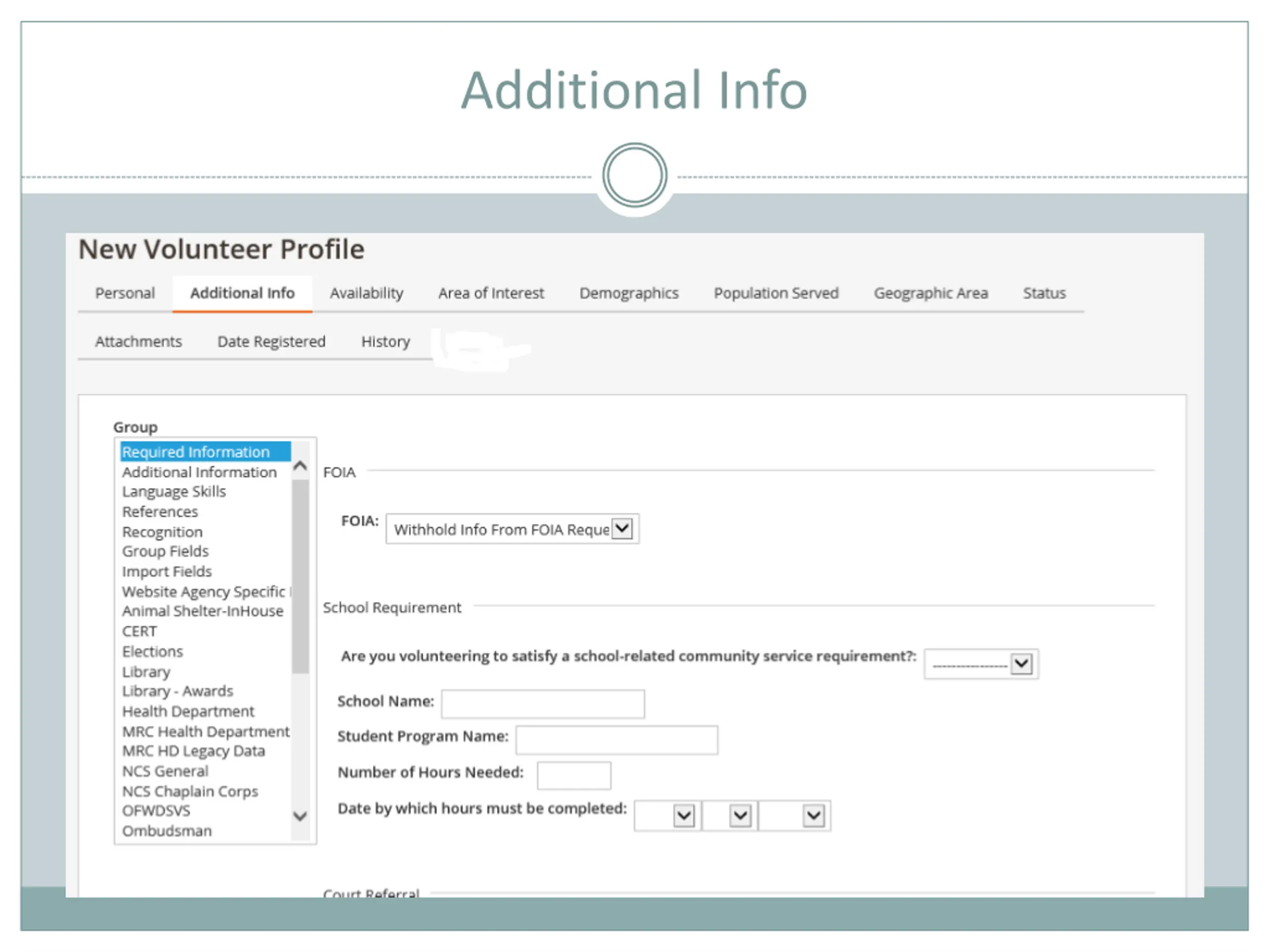
Task: Open the FOIA dropdown menu
Action: (x=623, y=529)
